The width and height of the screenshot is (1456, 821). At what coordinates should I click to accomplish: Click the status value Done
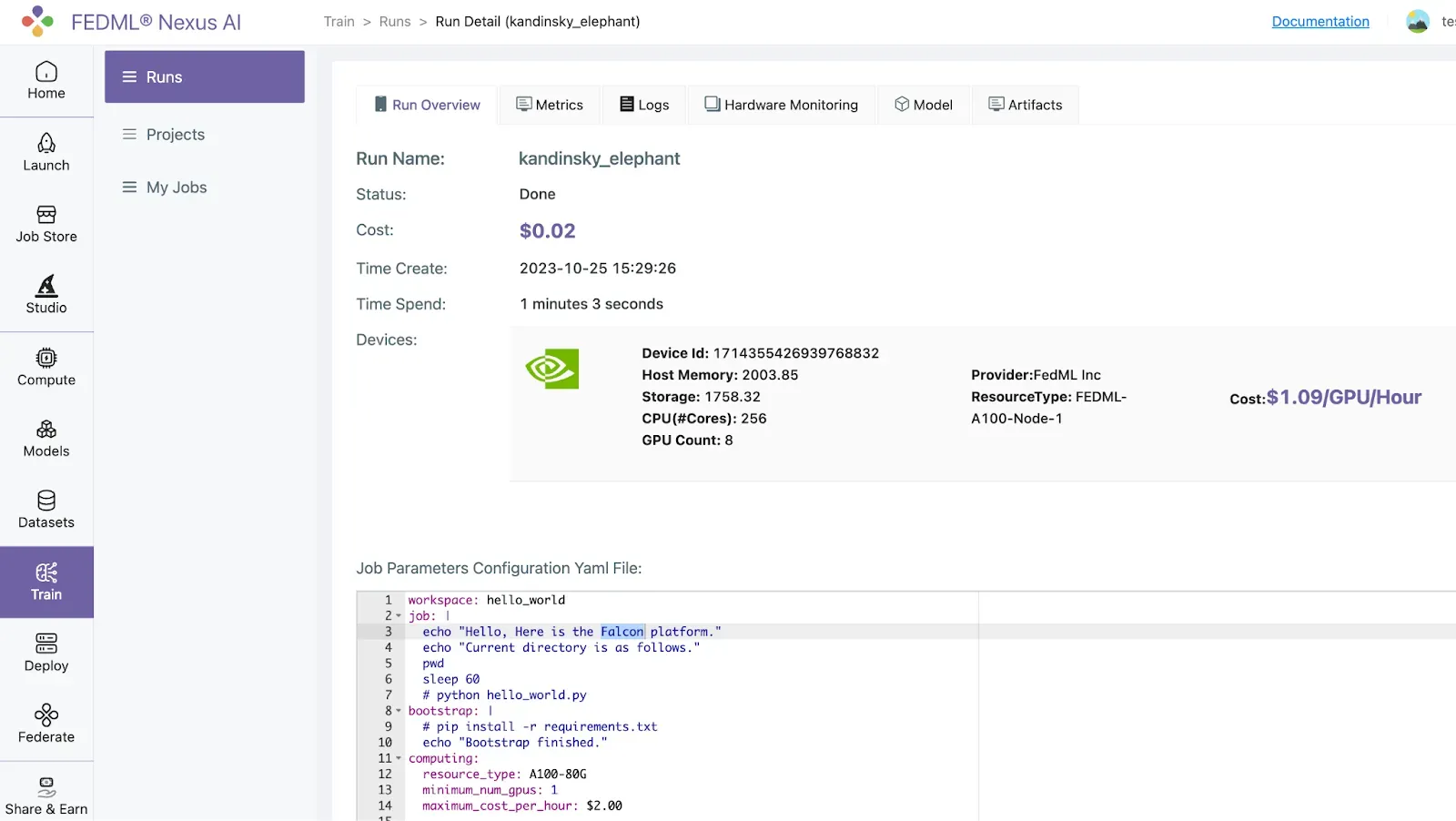[x=538, y=194]
